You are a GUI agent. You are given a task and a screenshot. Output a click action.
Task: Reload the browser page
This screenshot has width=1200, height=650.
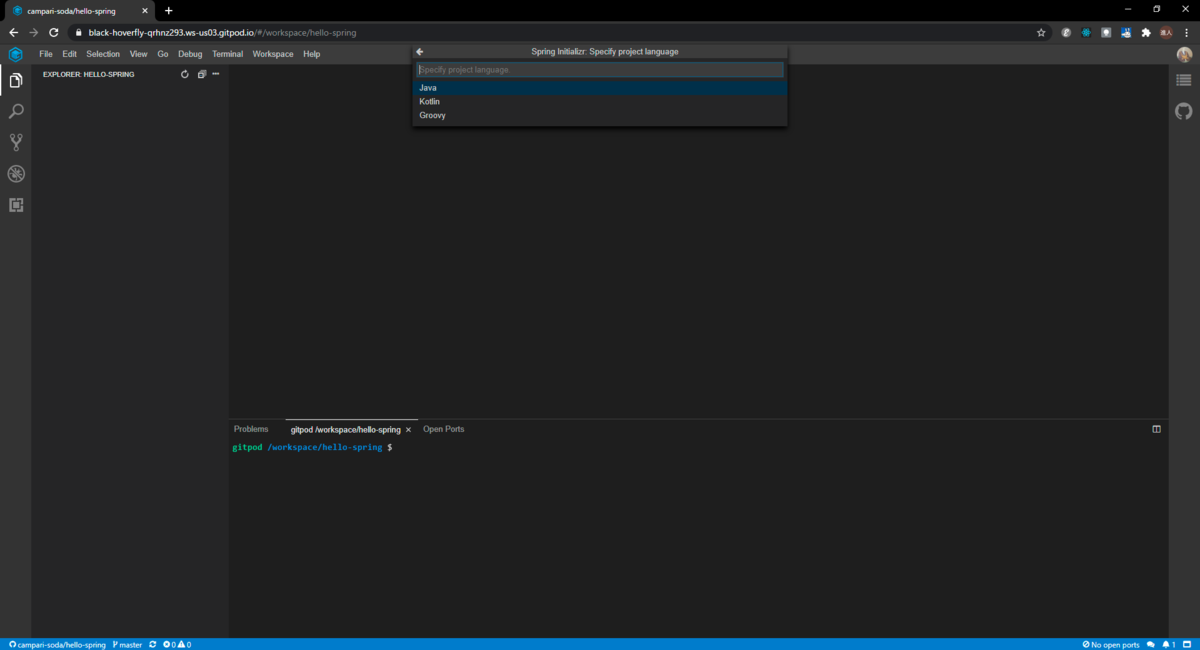(54, 32)
